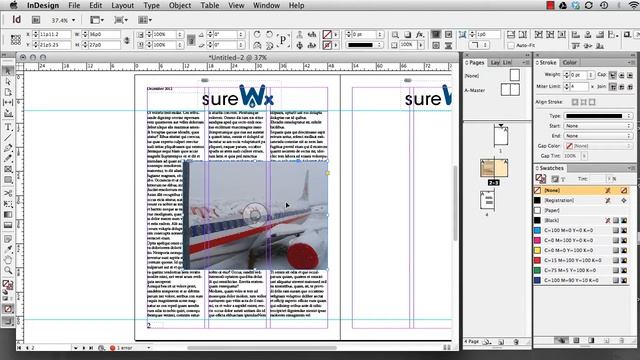Image resolution: width=640 pixels, height=360 pixels.
Task: Open the Layout menu
Action: coord(122,5)
